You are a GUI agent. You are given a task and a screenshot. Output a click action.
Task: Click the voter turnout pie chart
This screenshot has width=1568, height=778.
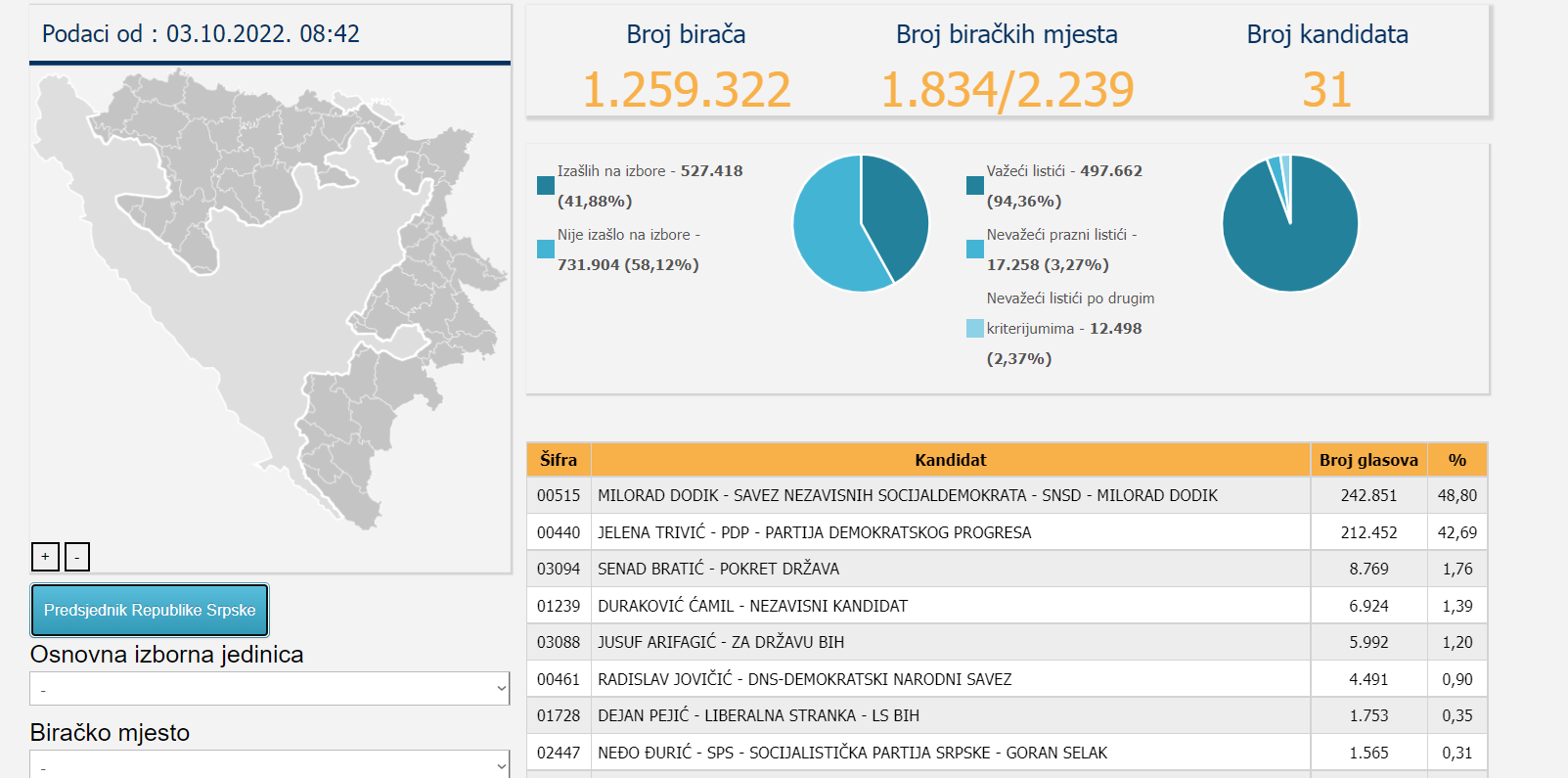point(861,223)
